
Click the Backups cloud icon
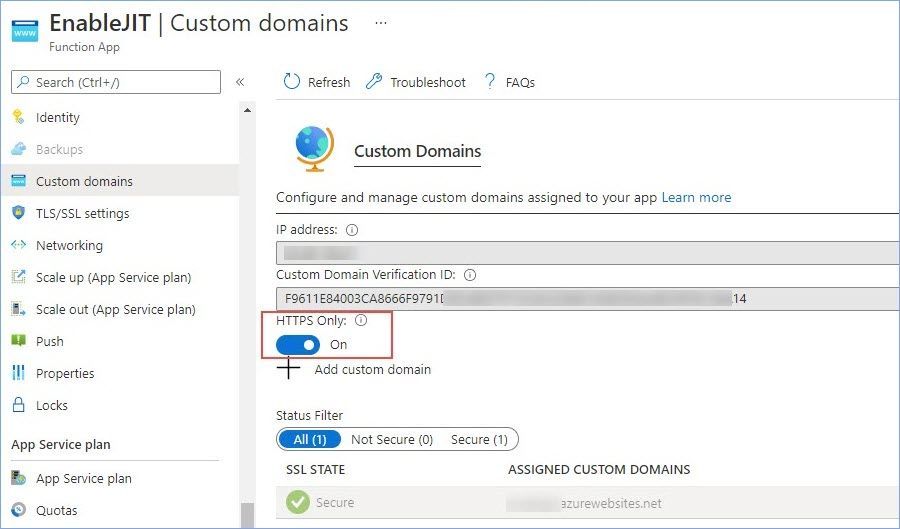coord(18,149)
